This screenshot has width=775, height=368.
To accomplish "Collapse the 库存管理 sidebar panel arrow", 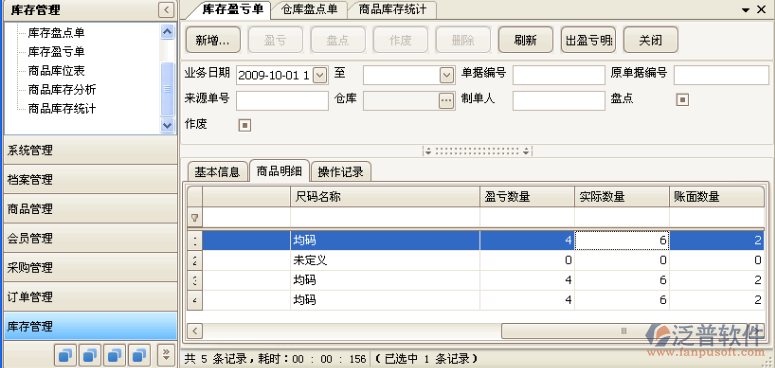I will (166, 10).
